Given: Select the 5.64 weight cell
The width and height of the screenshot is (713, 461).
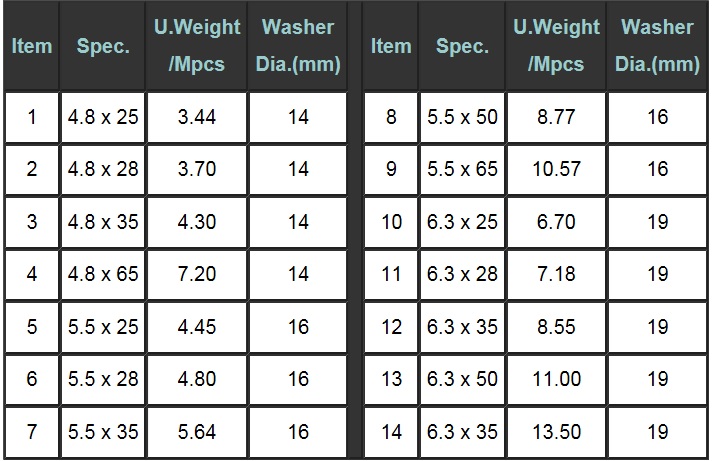Looking at the screenshot, I should click(197, 432).
